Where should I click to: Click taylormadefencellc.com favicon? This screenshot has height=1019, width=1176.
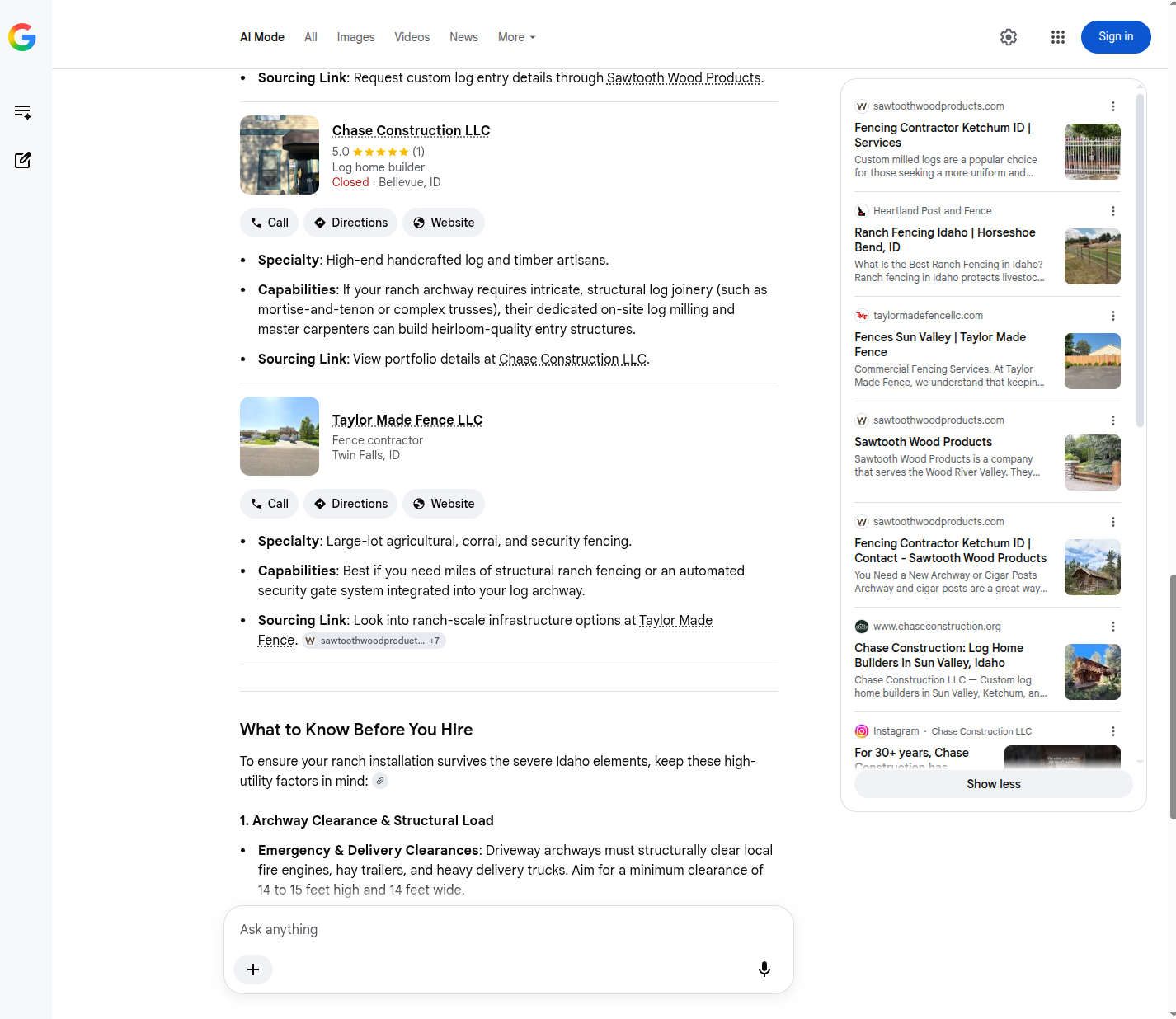[x=862, y=316]
